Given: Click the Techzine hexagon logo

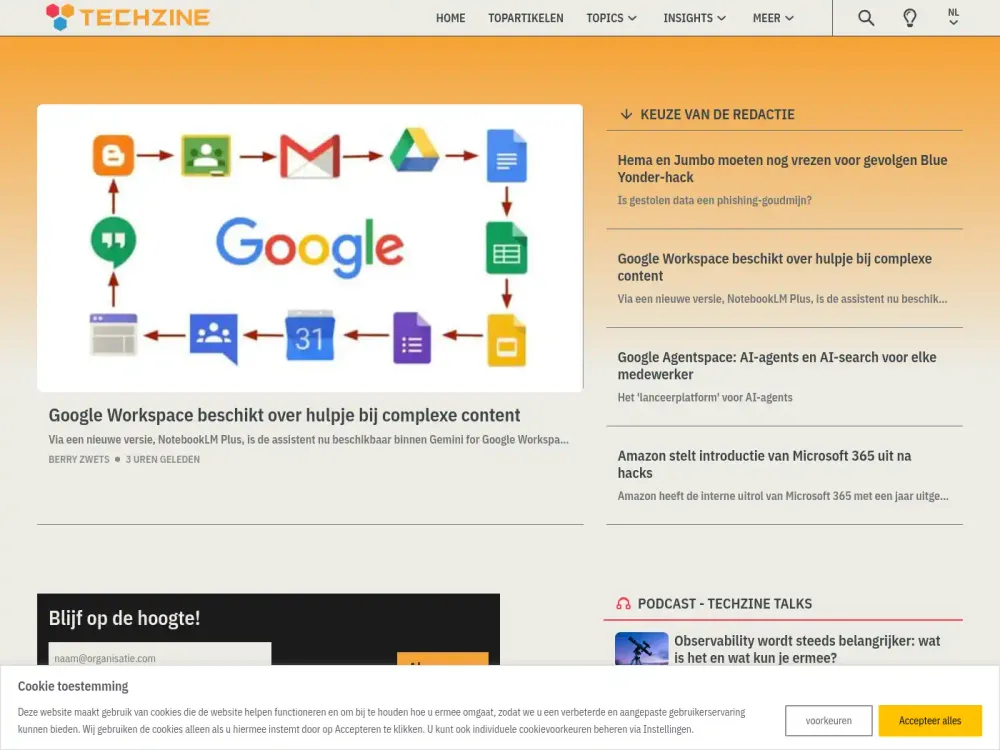Looking at the screenshot, I should (x=57, y=17).
